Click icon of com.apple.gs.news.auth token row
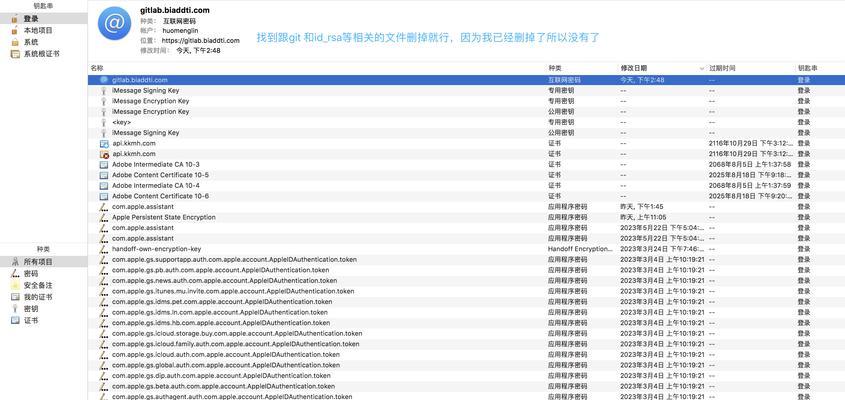The width and height of the screenshot is (845, 400). pos(104,281)
